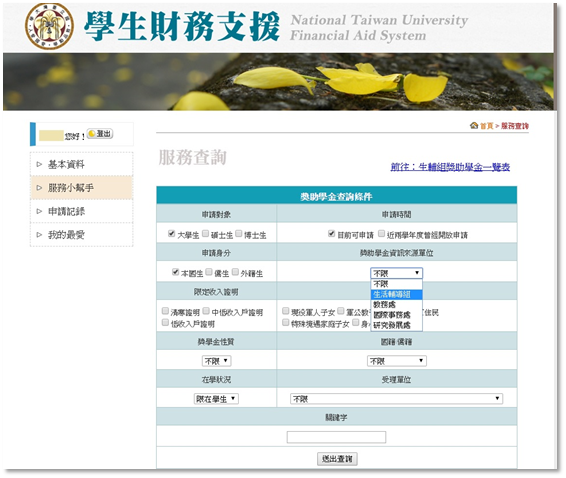Open the 在學狀況 dropdown showing 限在學生
This screenshot has height=478, width=566.
click(216, 399)
